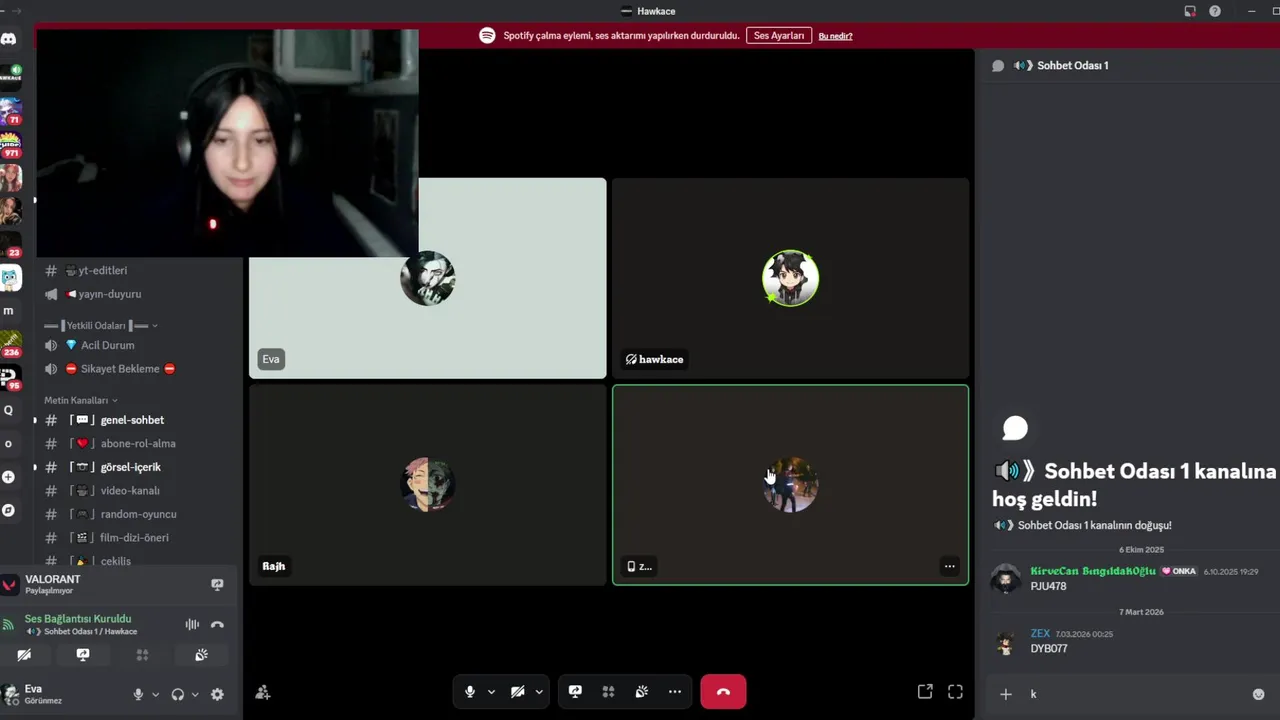
Task: Open the Bu nedir? link
Action: click(x=835, y=36)
